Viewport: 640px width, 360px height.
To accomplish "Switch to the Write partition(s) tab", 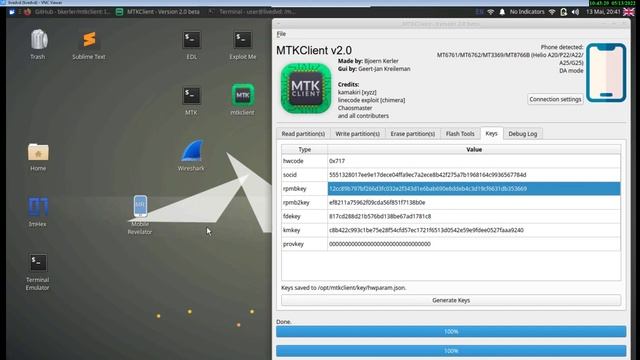I will pos(358,134).
